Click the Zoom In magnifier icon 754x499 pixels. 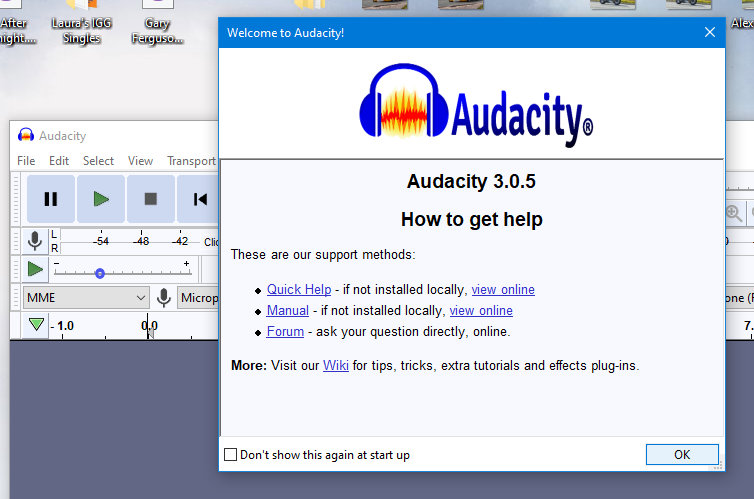coord(734,213)
